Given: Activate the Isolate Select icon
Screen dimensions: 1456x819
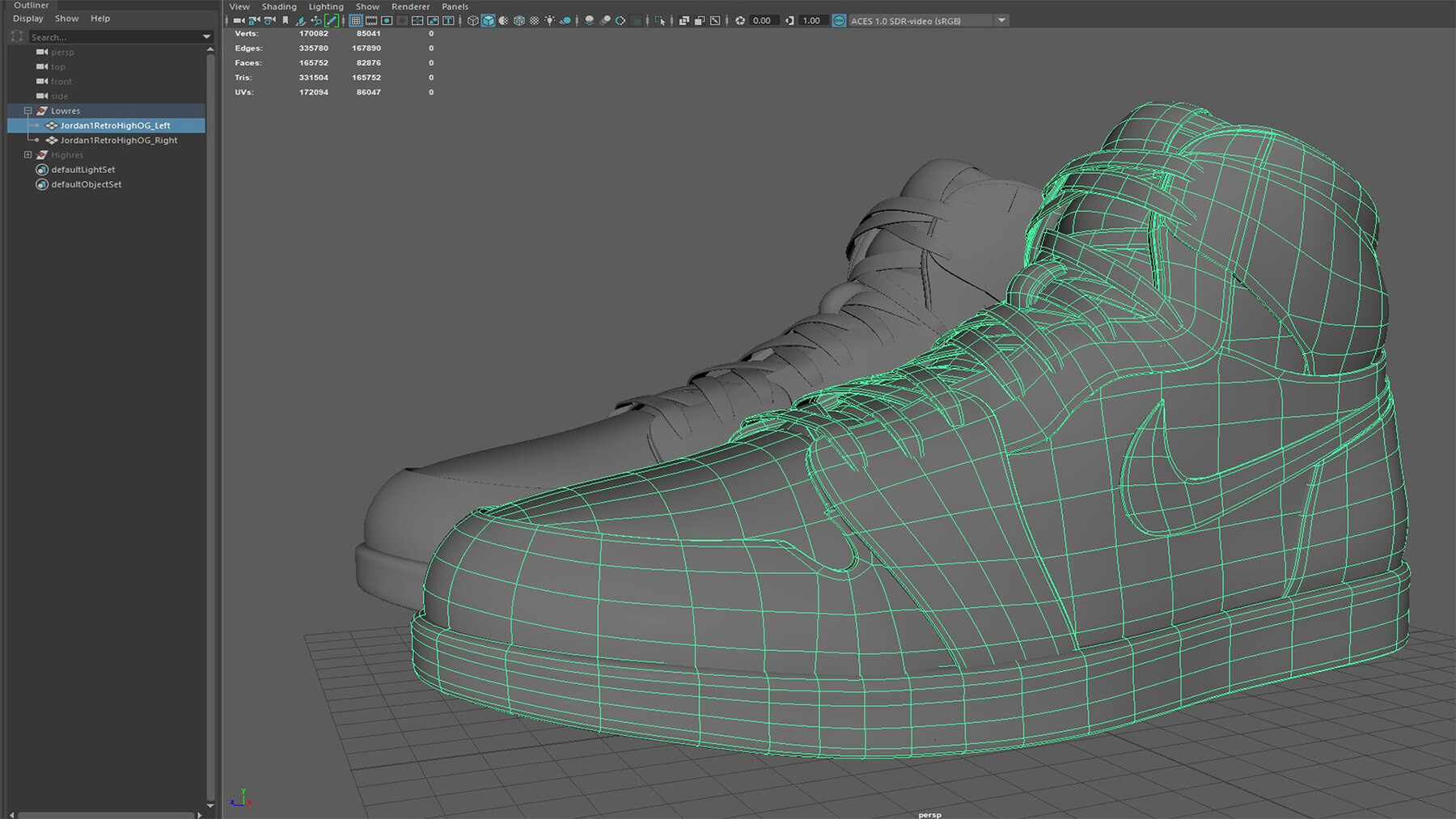Looking at the screenshot, I should 660,20.
